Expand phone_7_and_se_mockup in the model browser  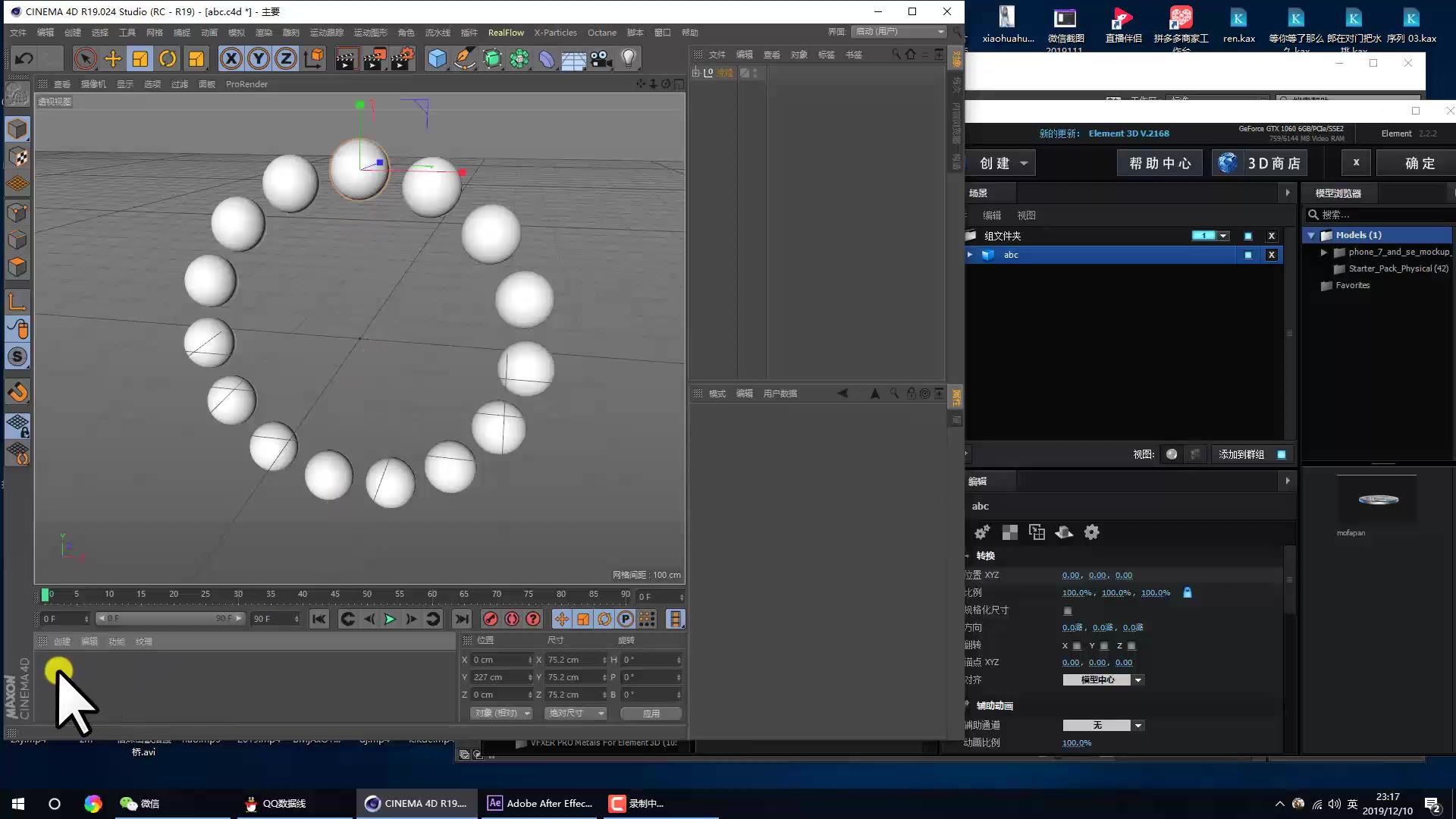click(1325, 253)
